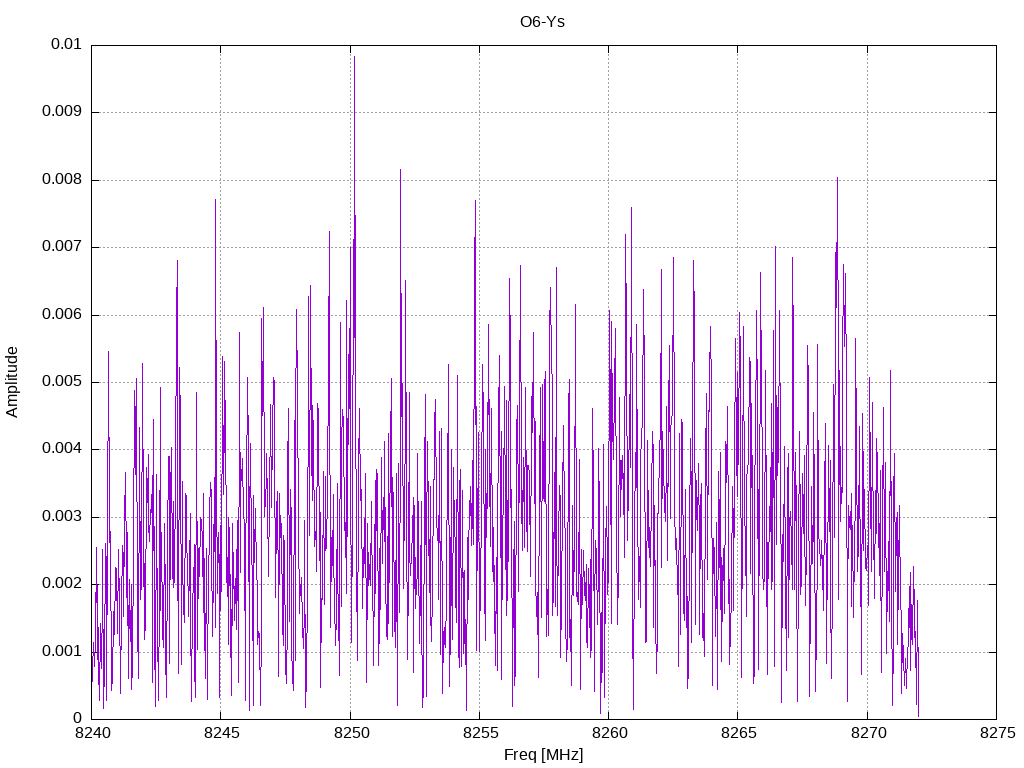Click the 8240 x-axis tick label
Viewport: 1024px width, 768px height.
click(92, 733)
